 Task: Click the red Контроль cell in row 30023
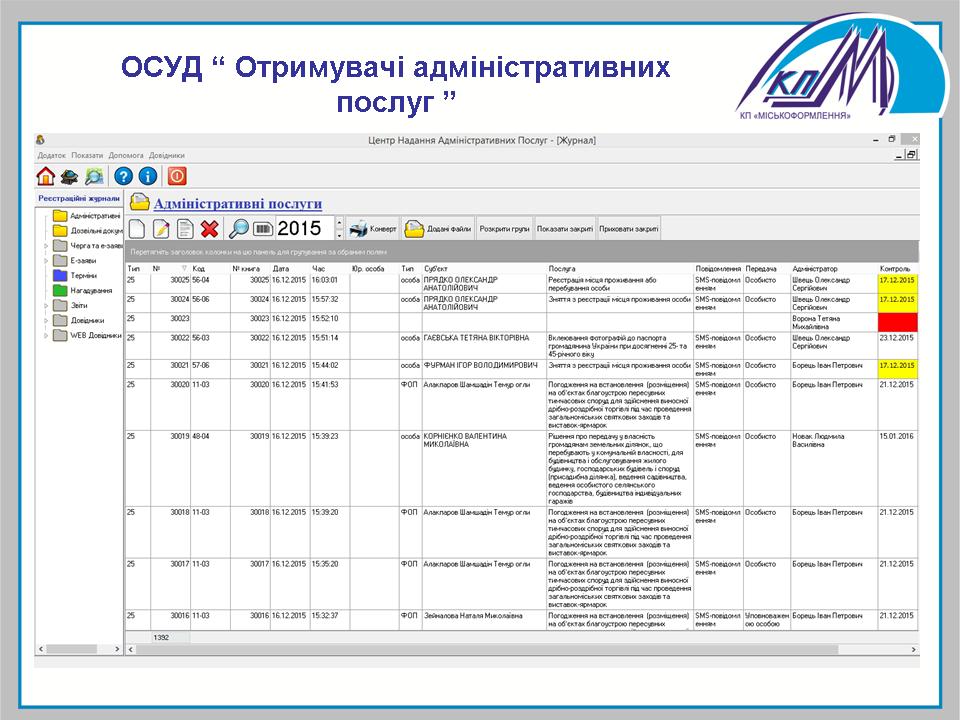point(898,322)
